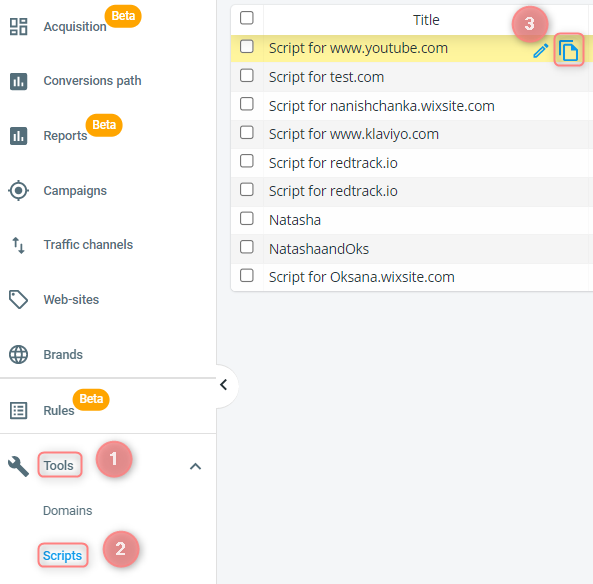The image size is (593, 584).
Task: Select the Natasha row checkbox
Action: click(x=247, y=218)
